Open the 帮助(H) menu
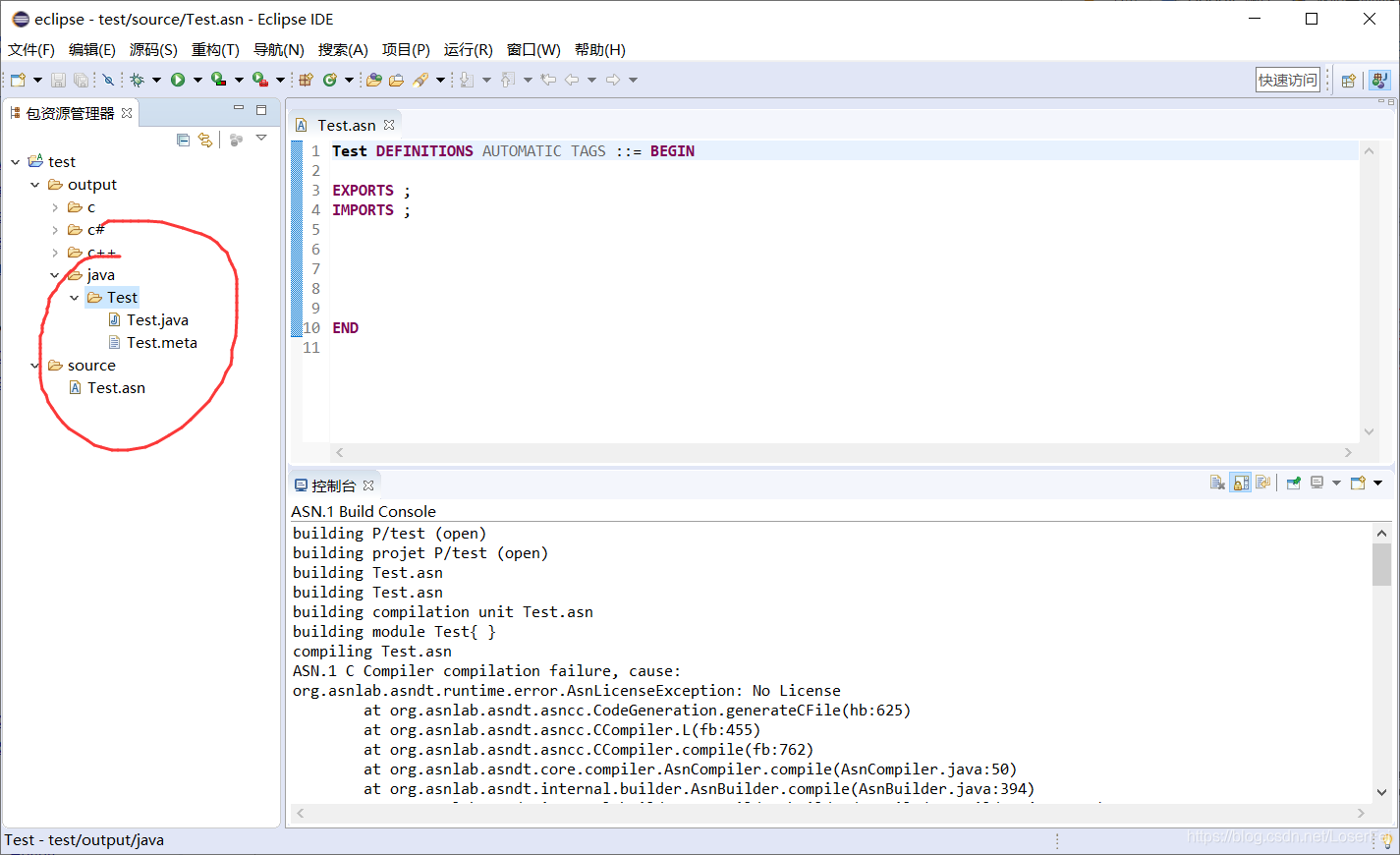 [x=599, y=50]
